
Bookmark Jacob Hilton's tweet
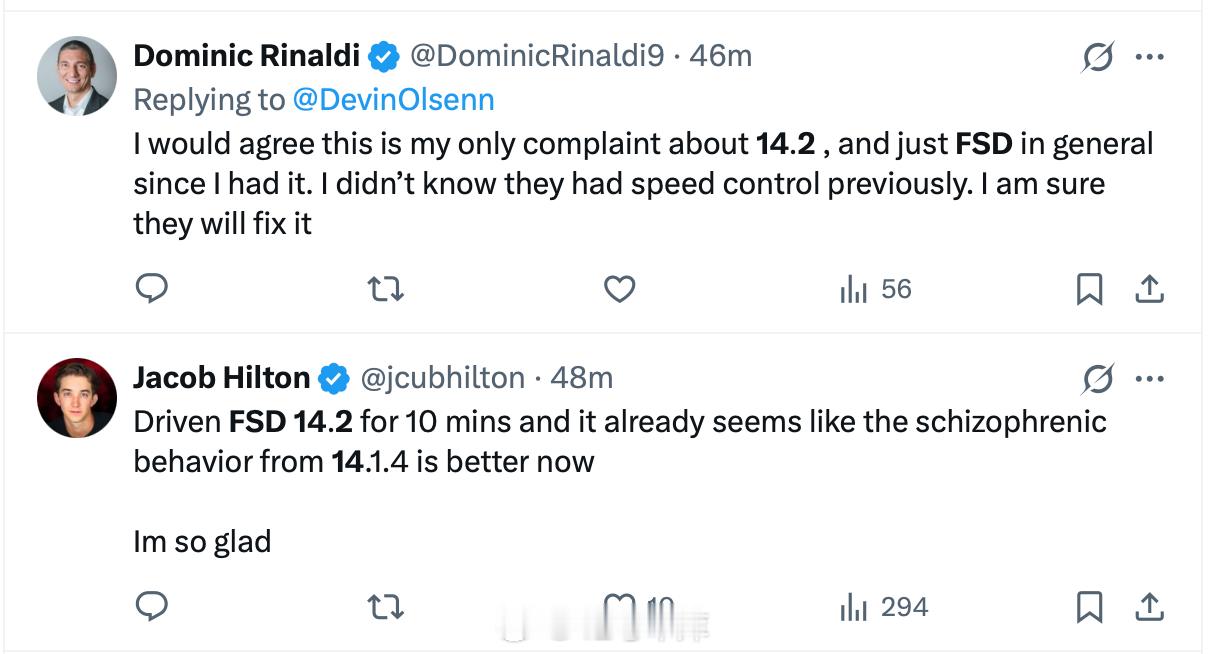1089,606
